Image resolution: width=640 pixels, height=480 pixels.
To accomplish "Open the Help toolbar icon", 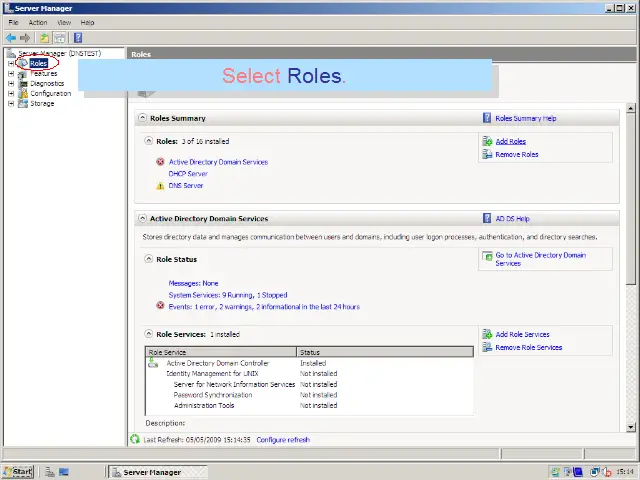I will point(78,38).
